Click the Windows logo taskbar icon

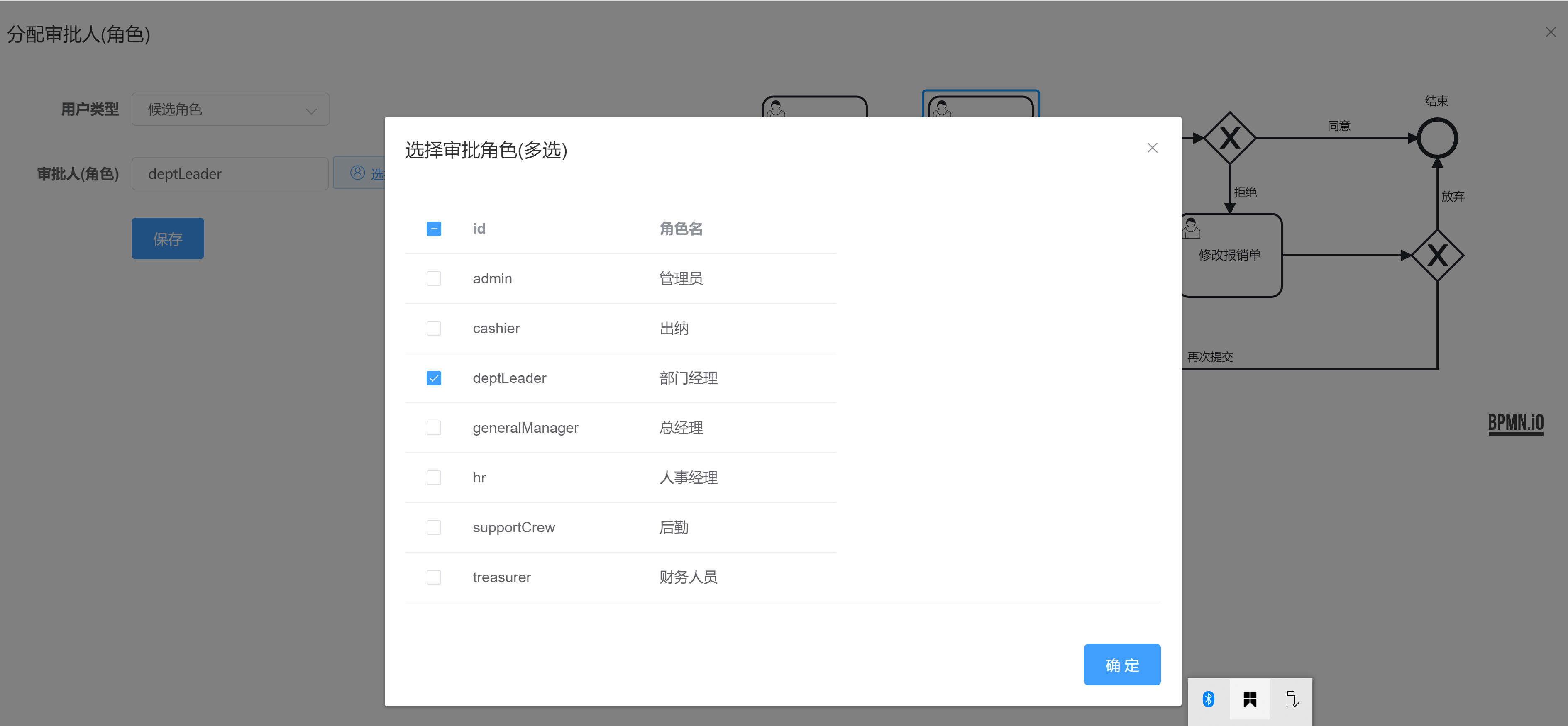tap(1250, 699)
